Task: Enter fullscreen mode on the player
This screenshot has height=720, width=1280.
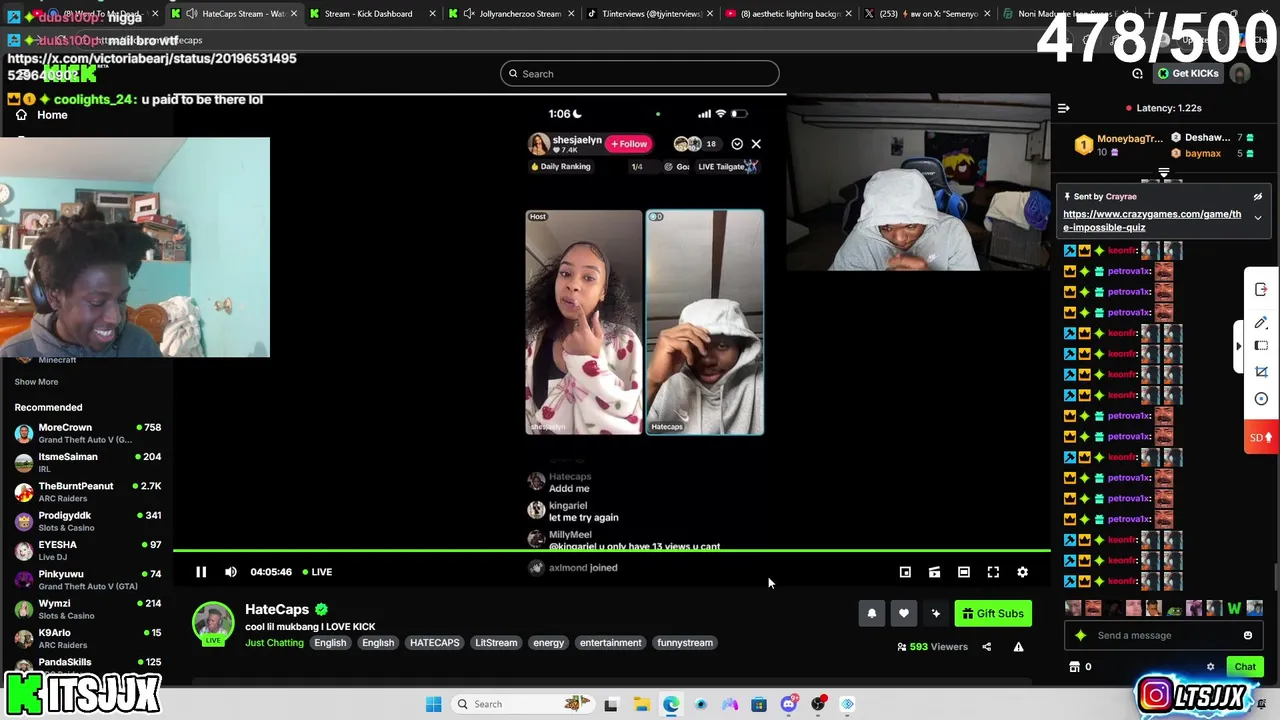Action: coord(993,572)
